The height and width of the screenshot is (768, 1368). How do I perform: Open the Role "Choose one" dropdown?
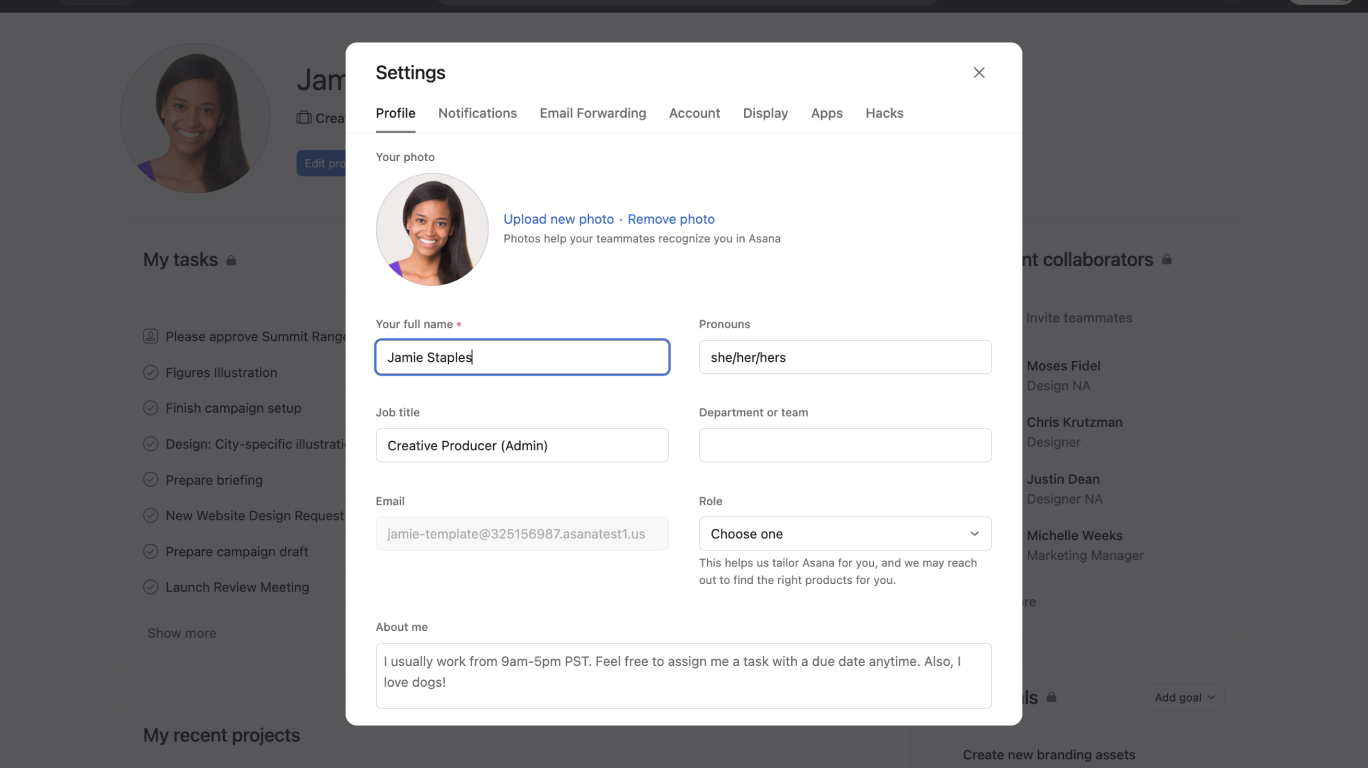tap(844, 533)
